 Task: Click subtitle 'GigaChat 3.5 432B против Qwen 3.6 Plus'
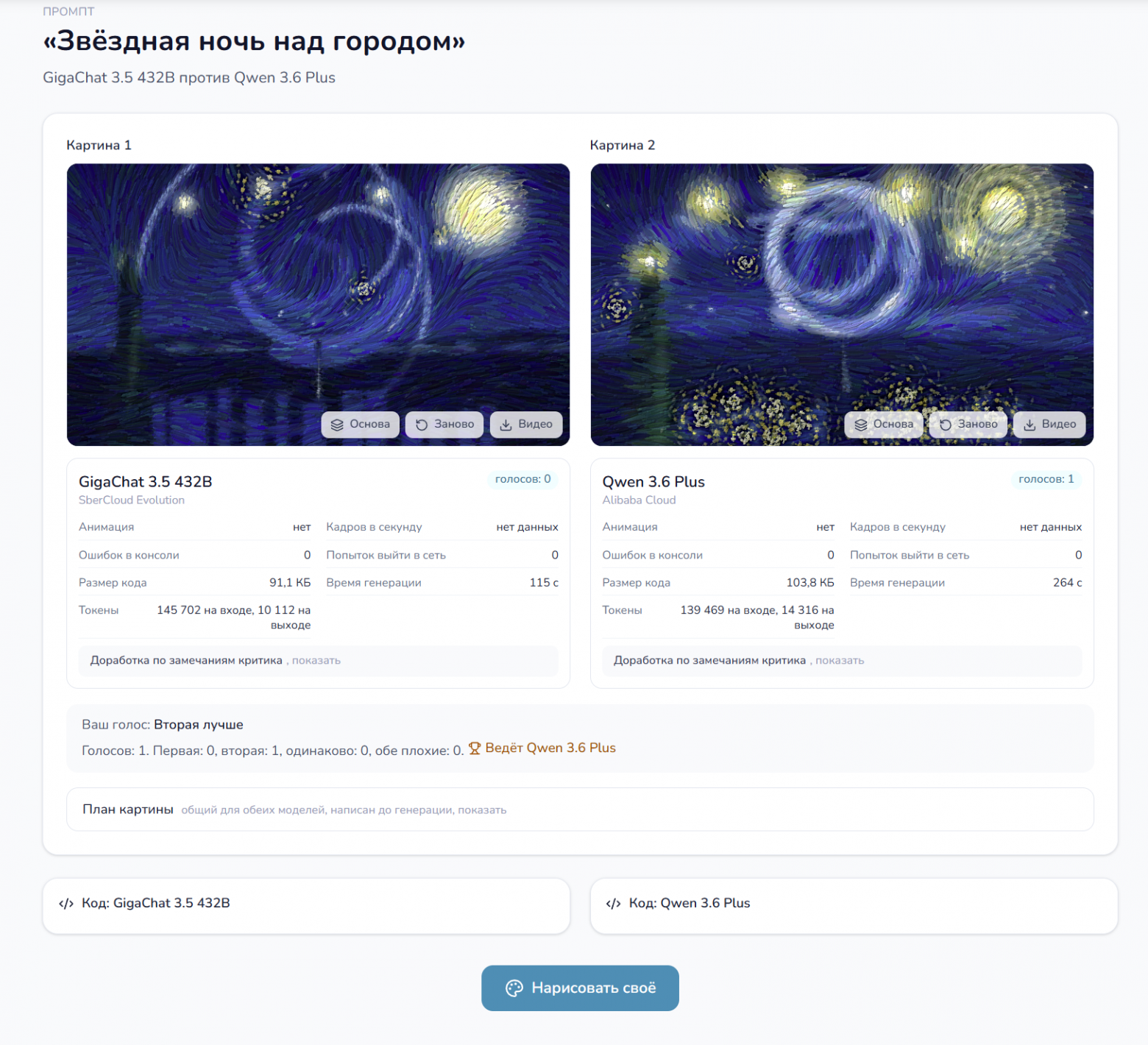click(189, 78)
